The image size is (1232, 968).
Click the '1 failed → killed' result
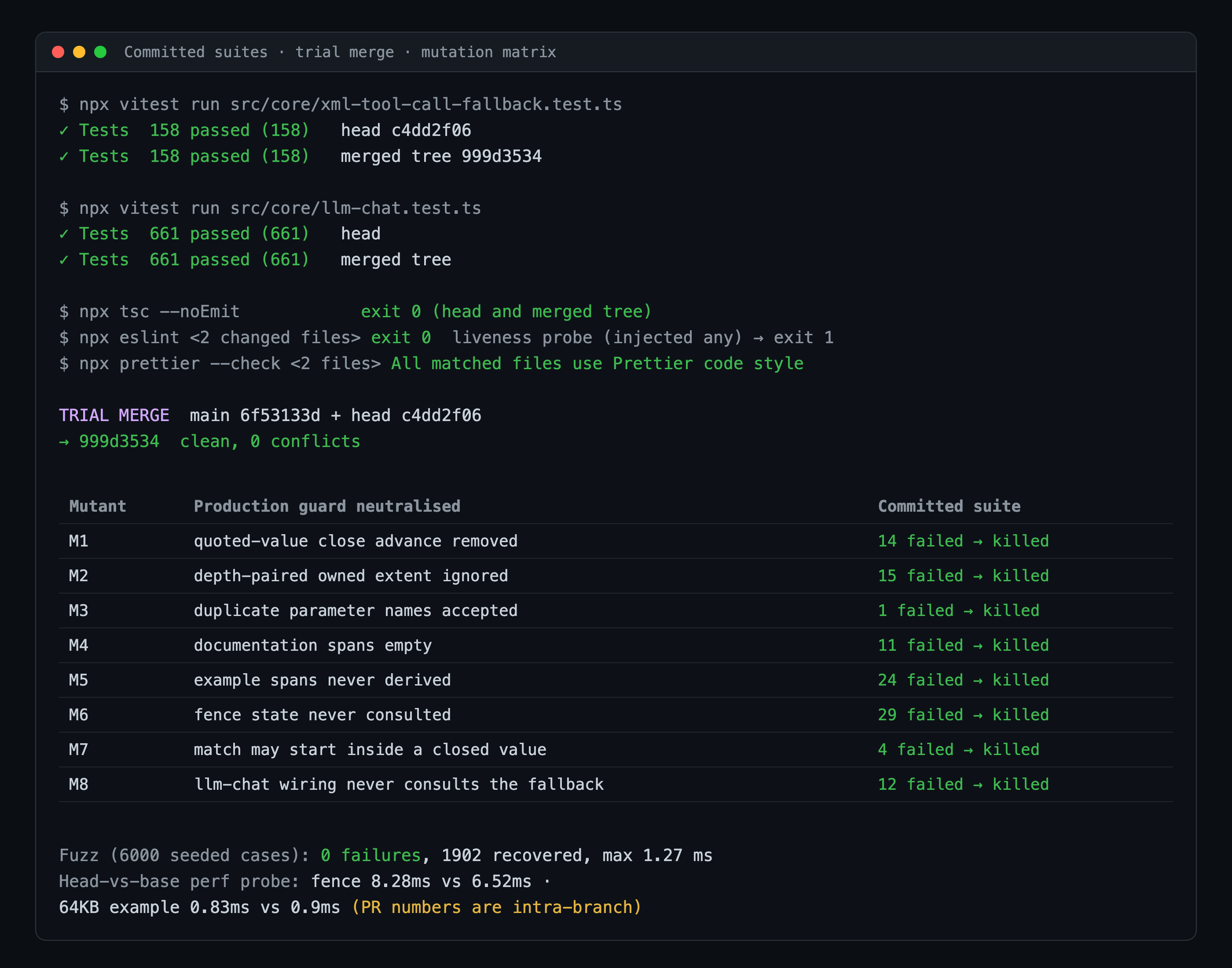click(x=959, y=610)
